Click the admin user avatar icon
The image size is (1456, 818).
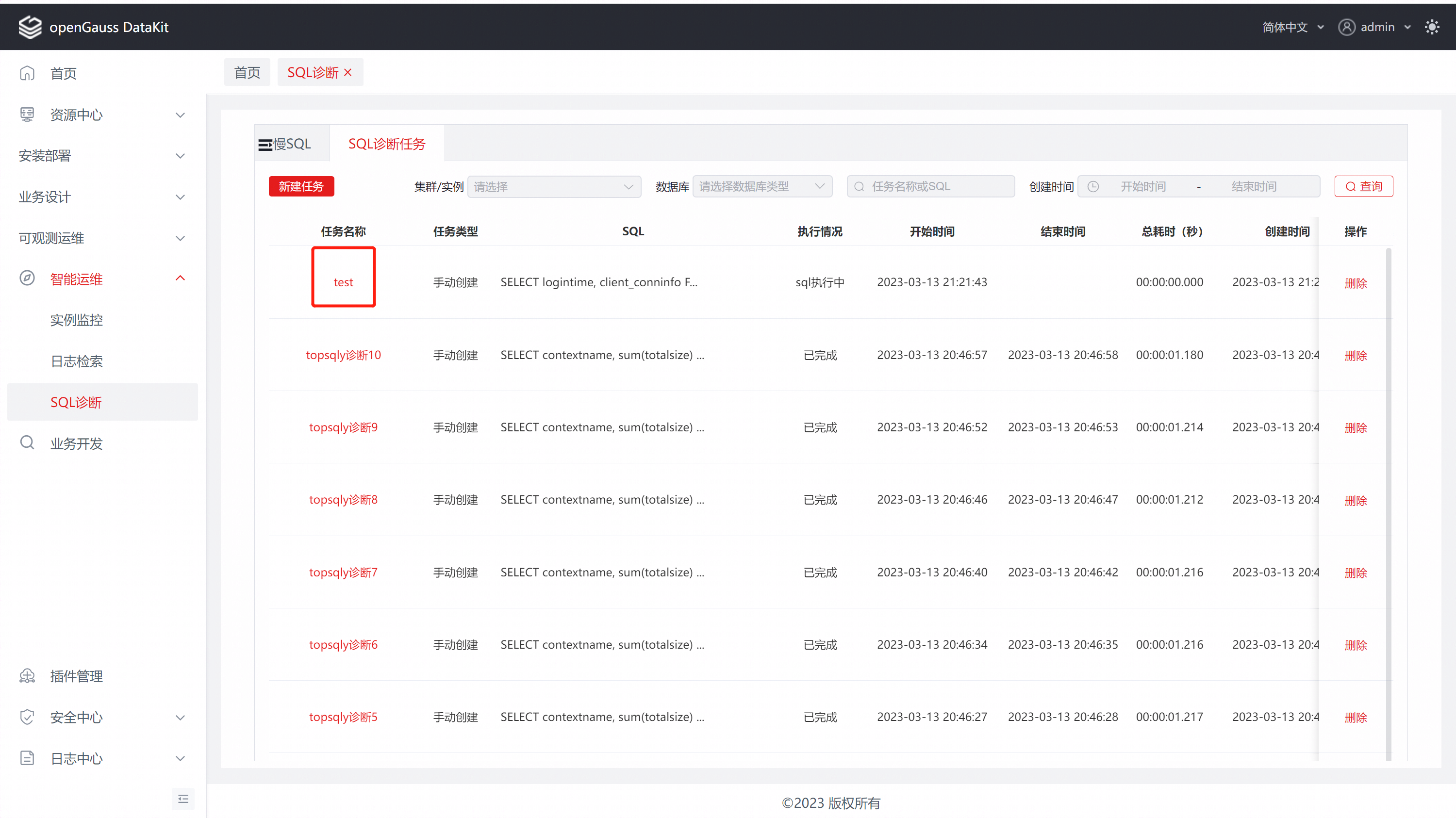coord(1346,27)
